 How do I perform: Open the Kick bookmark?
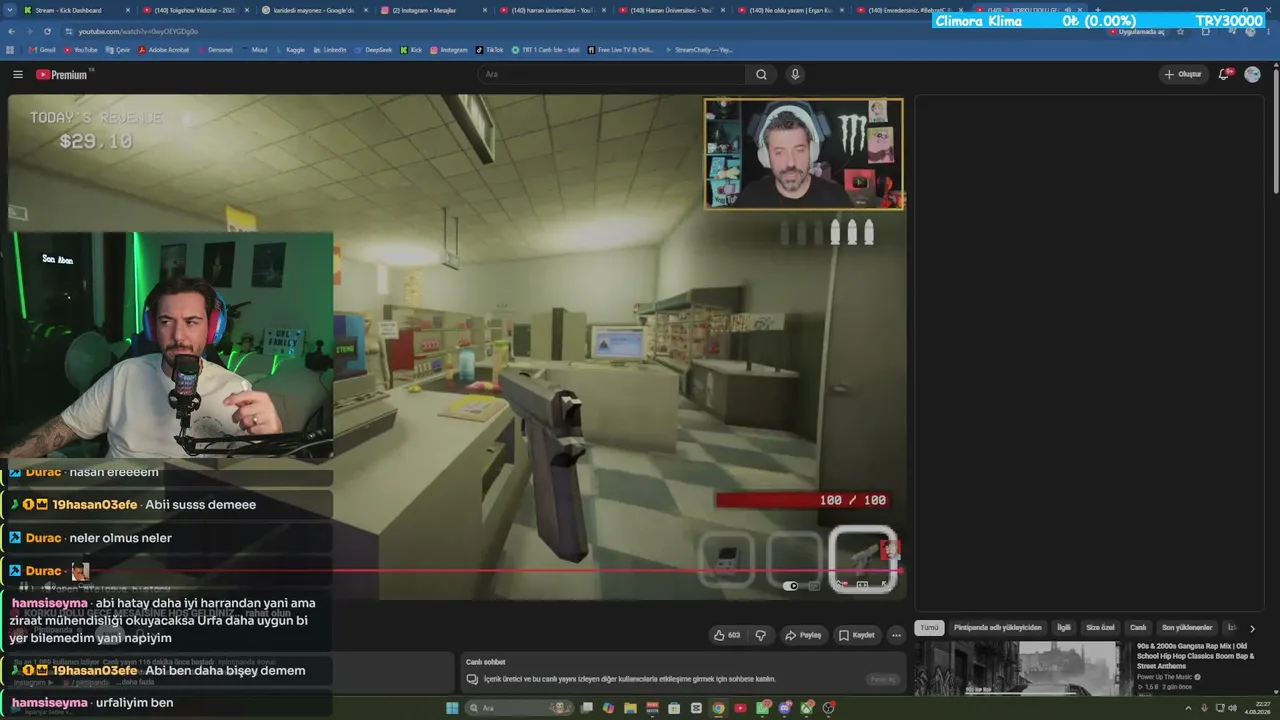[x=411, y=49]
